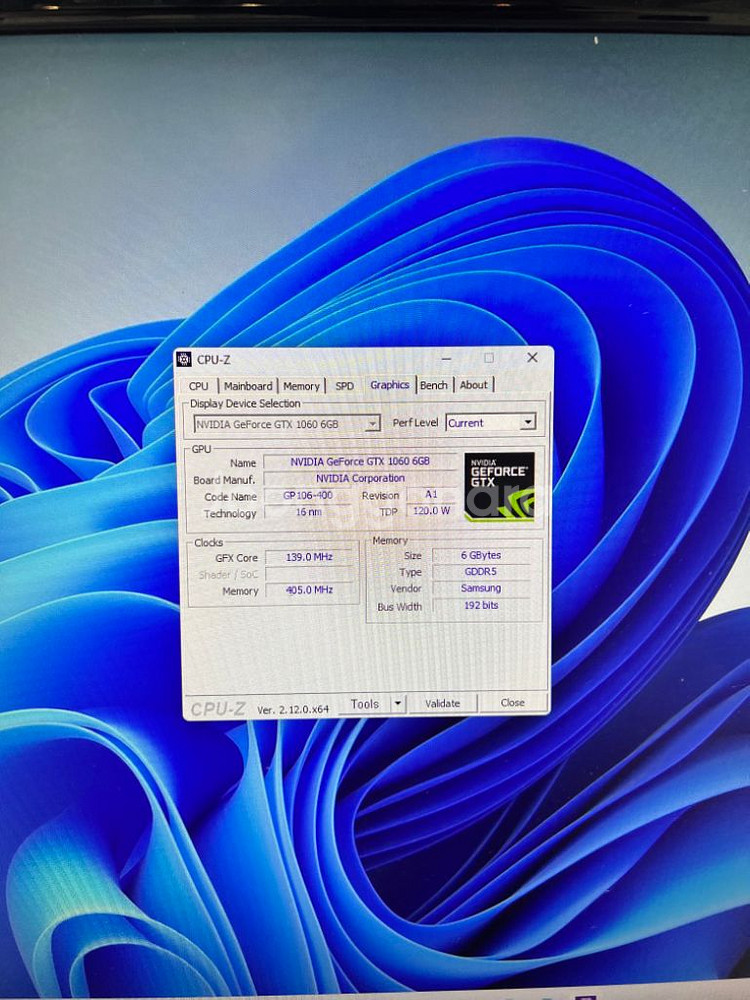Screen dimensions: 750x1000
Task: Click the Tools button
Action: click(x=364, y=704)
